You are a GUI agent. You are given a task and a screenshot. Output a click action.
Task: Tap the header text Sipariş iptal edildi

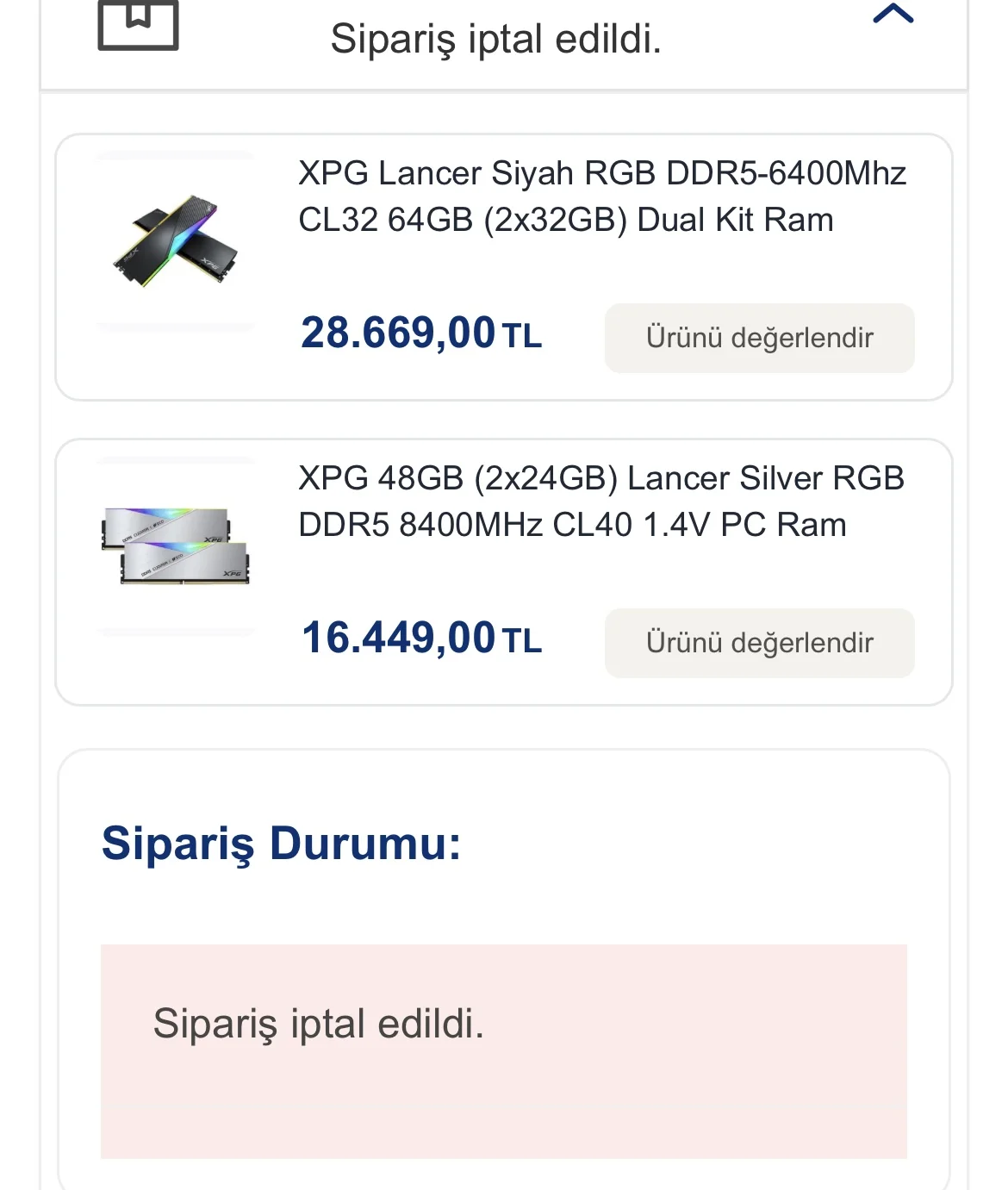click(495, 39)
